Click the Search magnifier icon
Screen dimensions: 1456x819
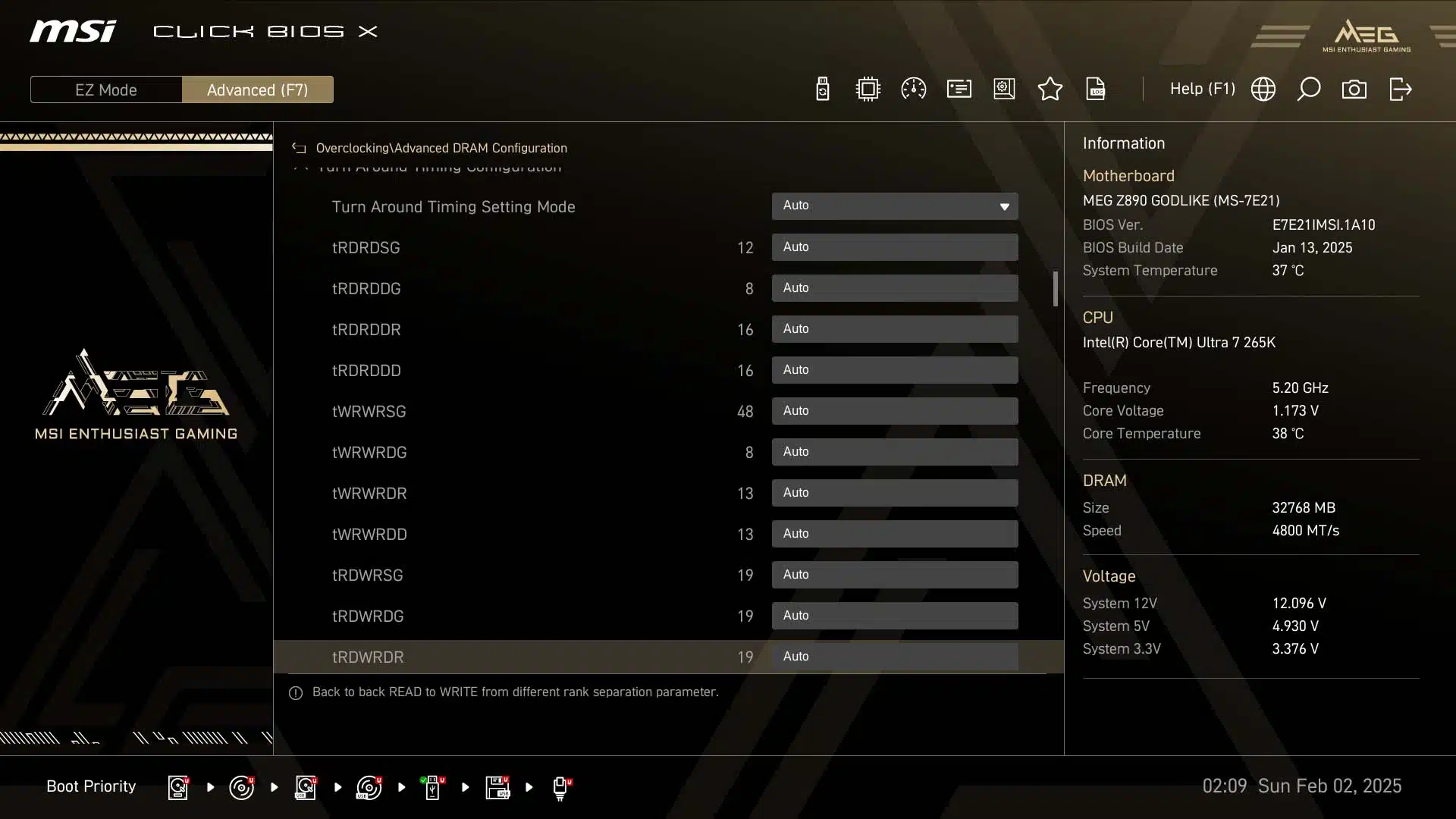(x=1308, y=89)
